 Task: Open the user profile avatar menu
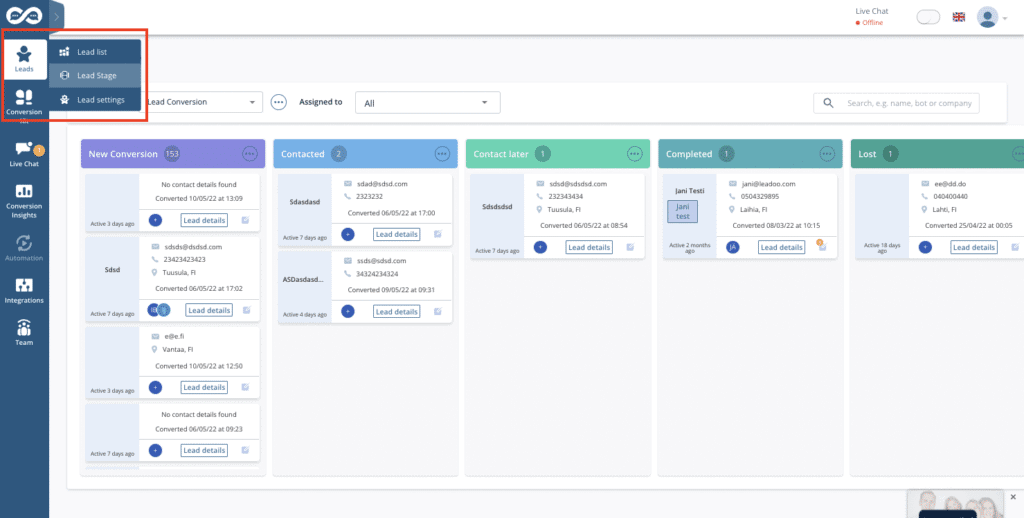tap(988, 17)
